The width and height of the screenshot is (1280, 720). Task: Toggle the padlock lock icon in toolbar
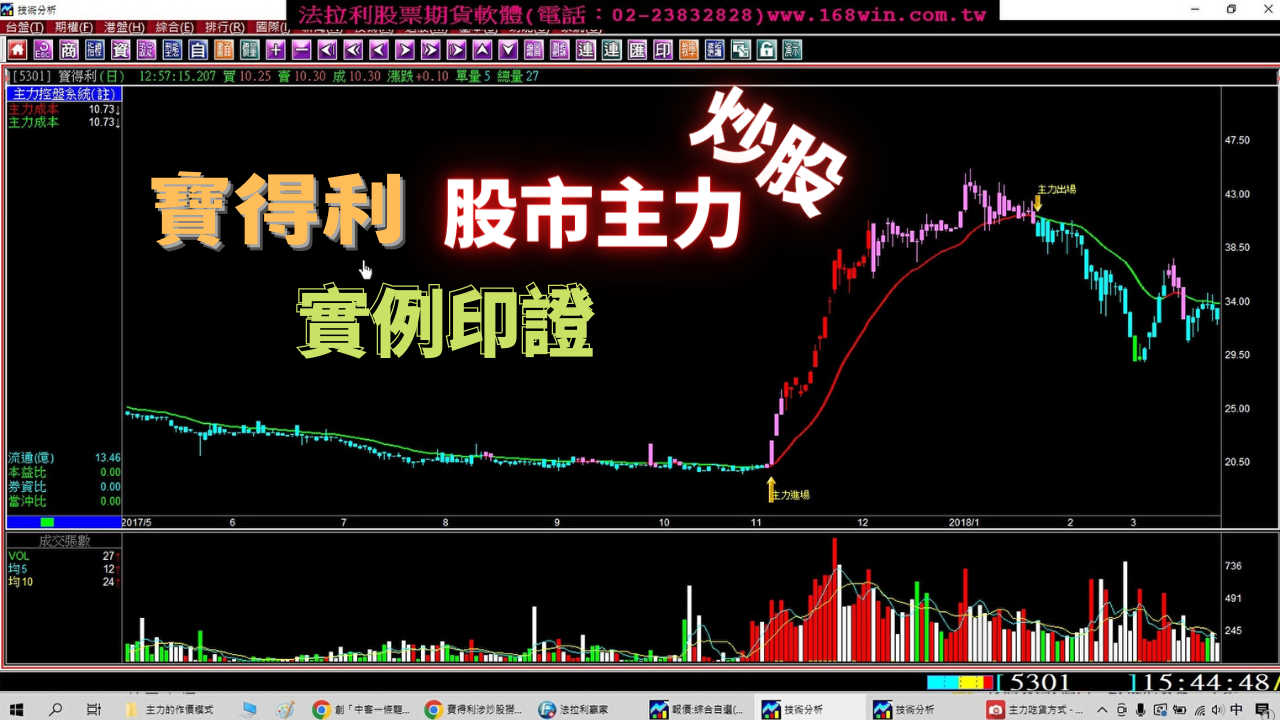click(766, 50)
